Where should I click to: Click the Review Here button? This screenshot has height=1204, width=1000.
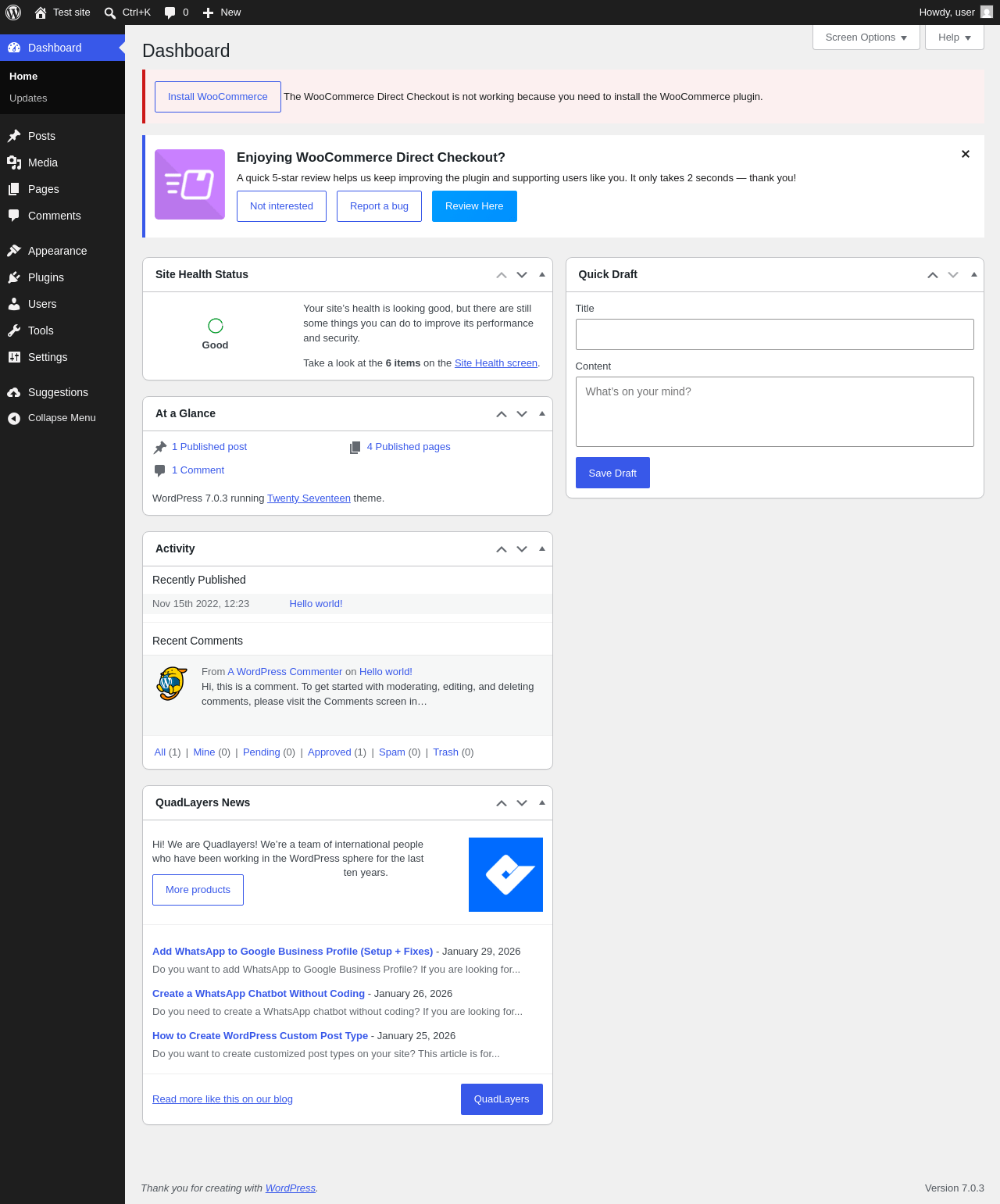pos(474,206)
